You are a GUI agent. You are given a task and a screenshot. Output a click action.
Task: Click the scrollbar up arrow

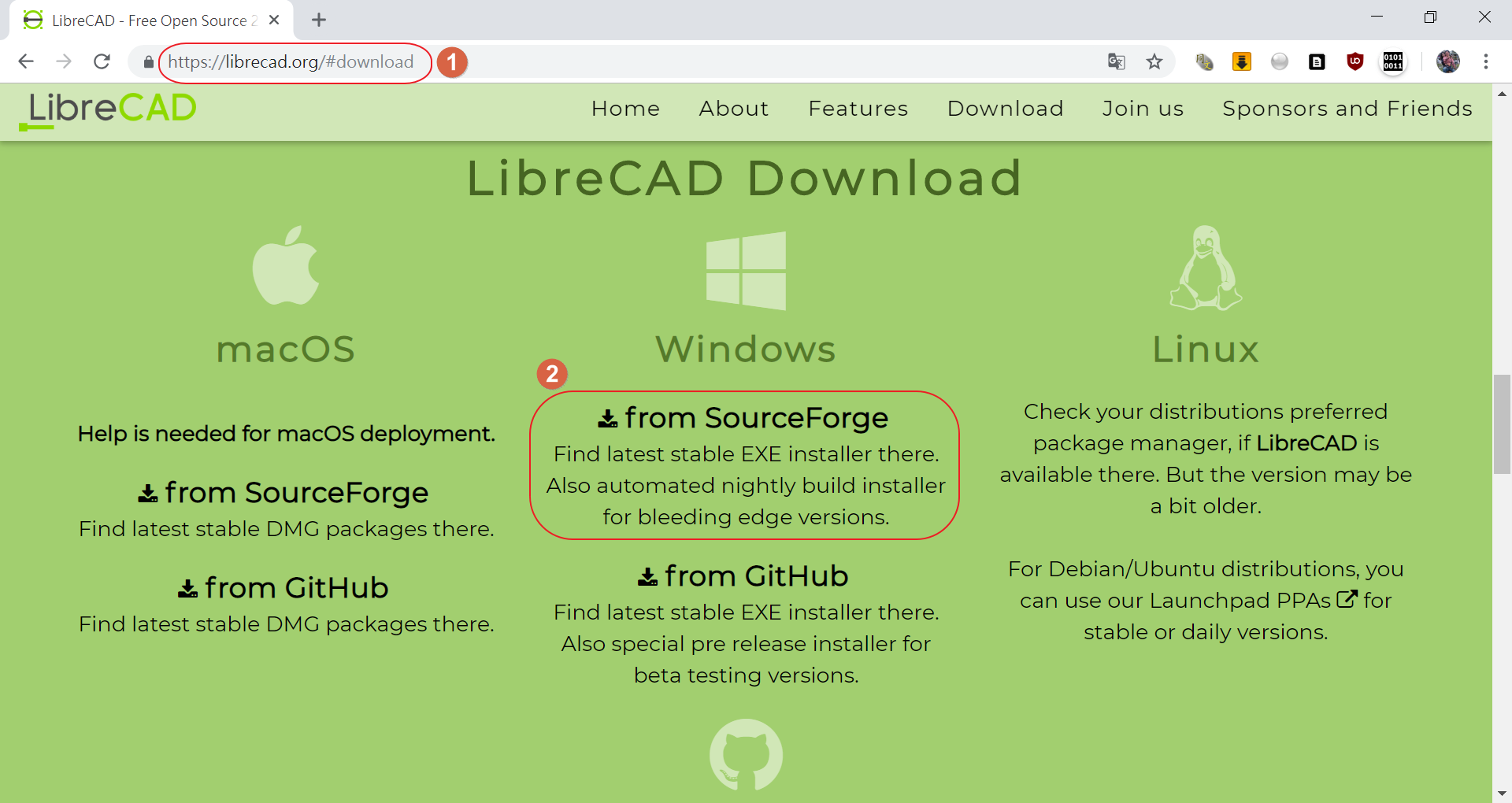coord(1502,93)
